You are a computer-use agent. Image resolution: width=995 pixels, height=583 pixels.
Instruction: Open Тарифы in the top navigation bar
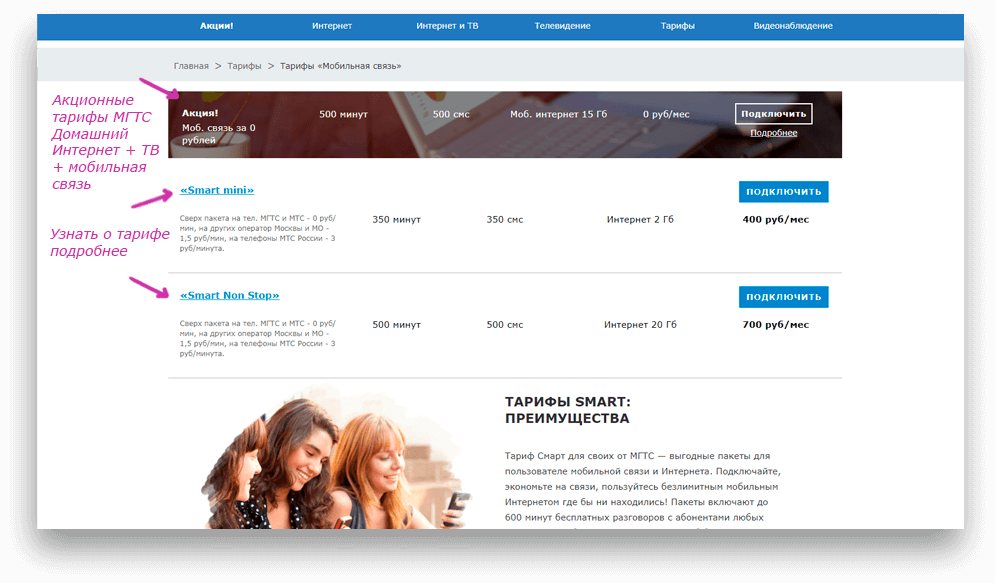click(x=677, y=26)
